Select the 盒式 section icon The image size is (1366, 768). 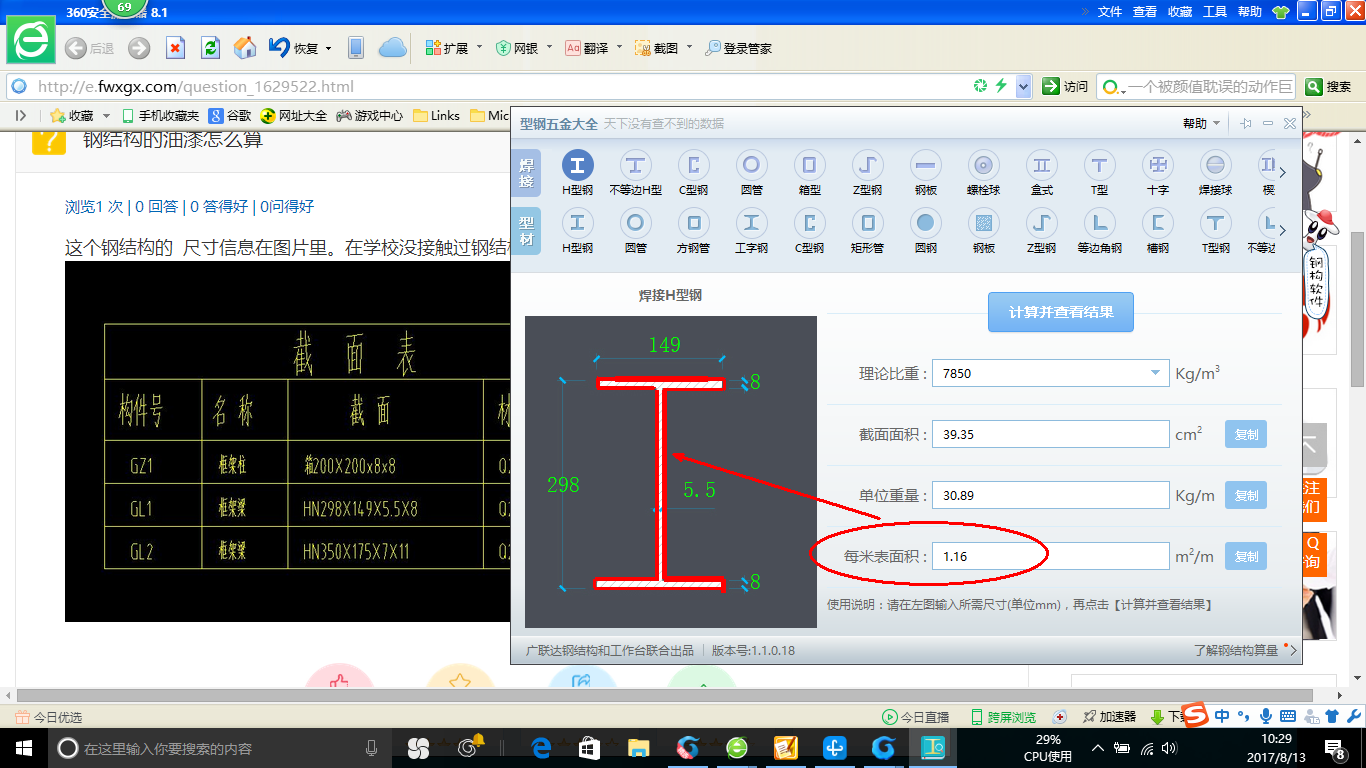pyautogui.click(x=1041, y=172)
